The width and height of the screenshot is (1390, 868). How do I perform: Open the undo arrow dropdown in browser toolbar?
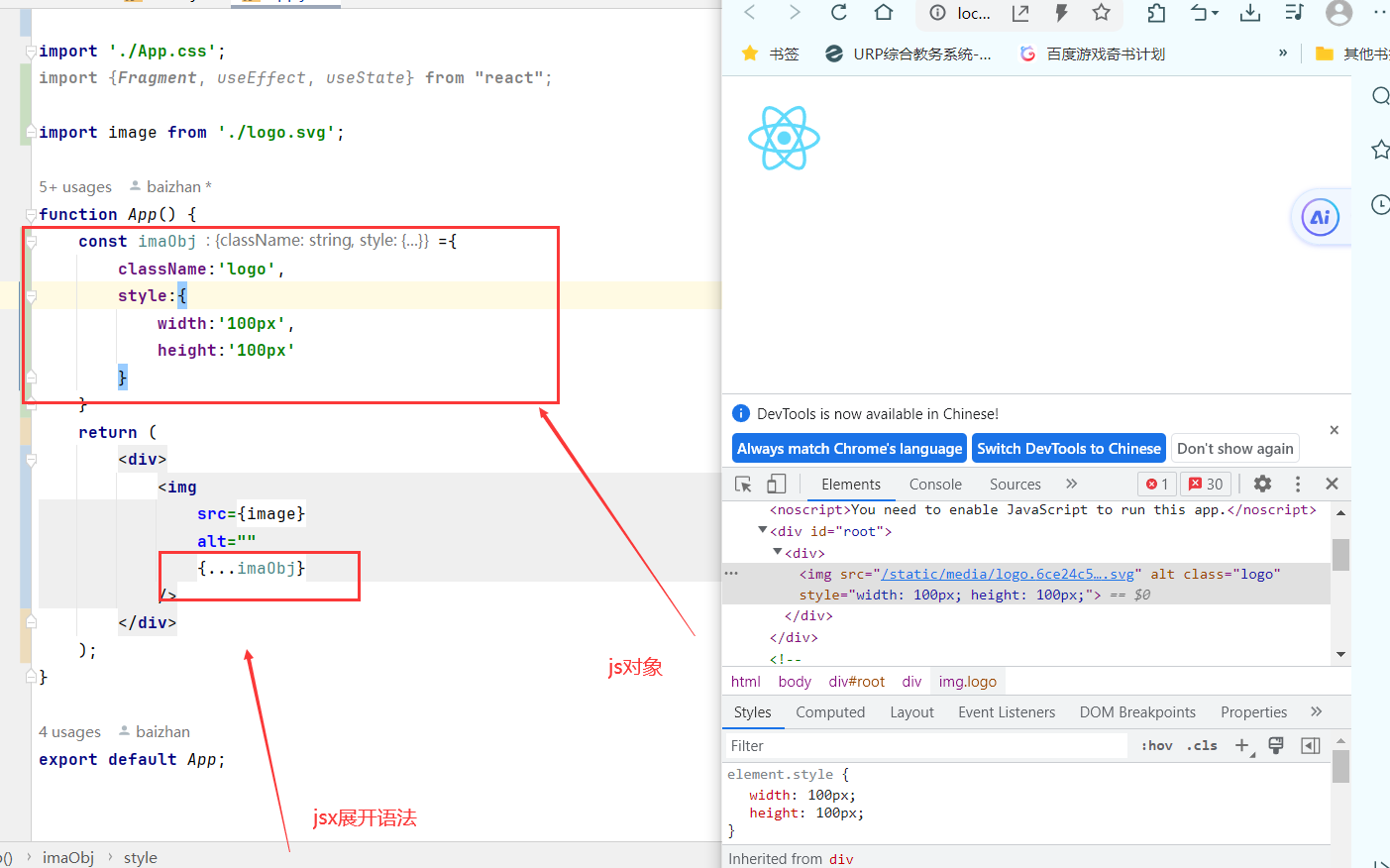(x=1205, y=13)
